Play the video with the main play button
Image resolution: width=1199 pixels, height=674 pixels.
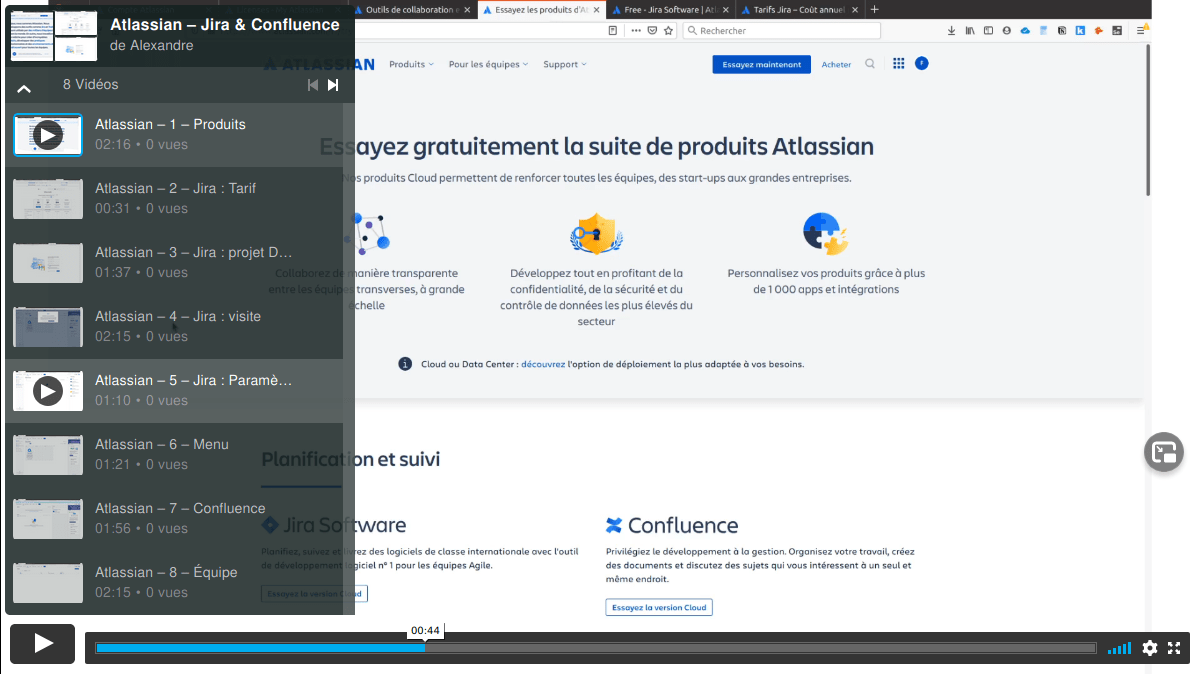coord(42,643)
